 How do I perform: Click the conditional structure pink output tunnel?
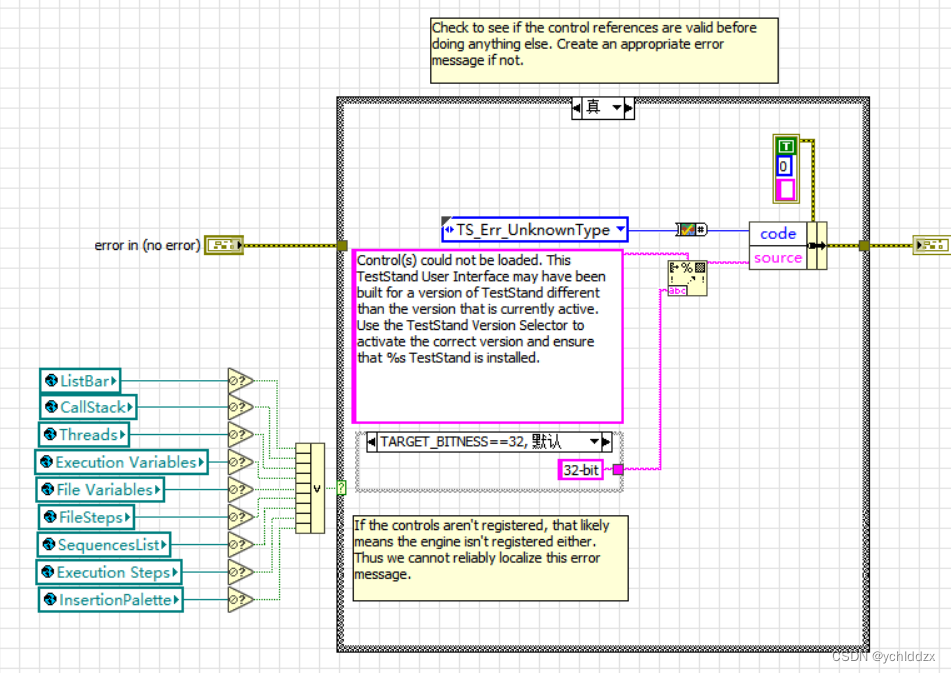pyautogui.click(x=618, y=469)
